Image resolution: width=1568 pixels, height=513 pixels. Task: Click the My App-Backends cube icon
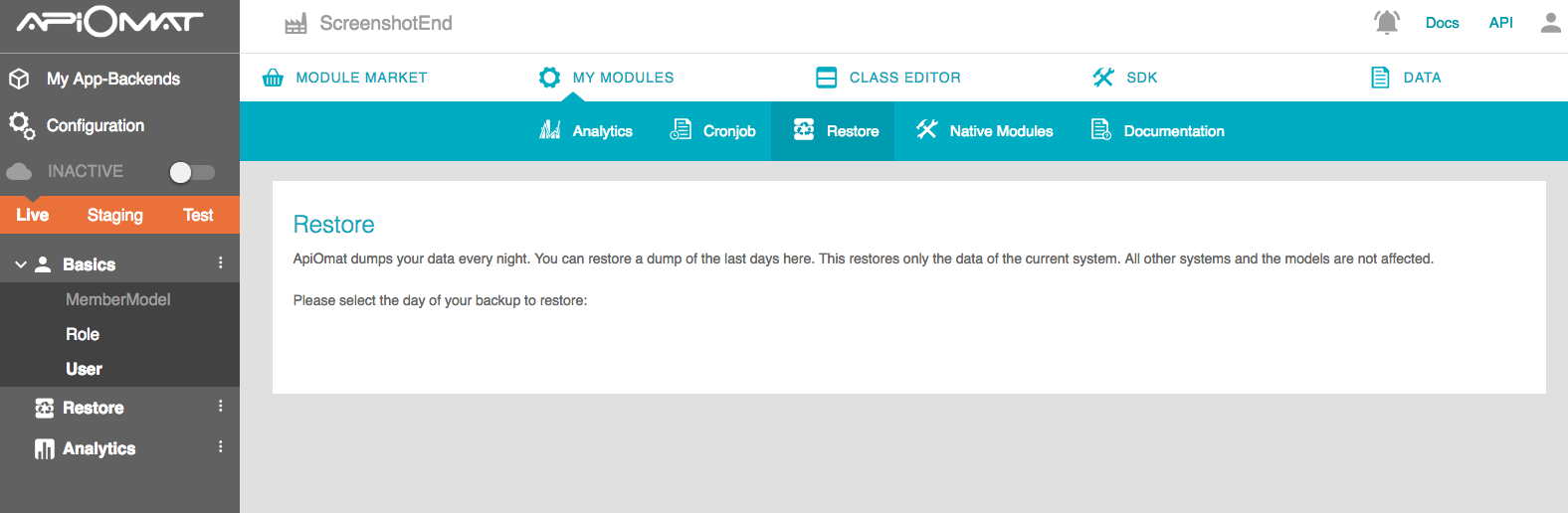pyautogui.click(x=19, y=79)
